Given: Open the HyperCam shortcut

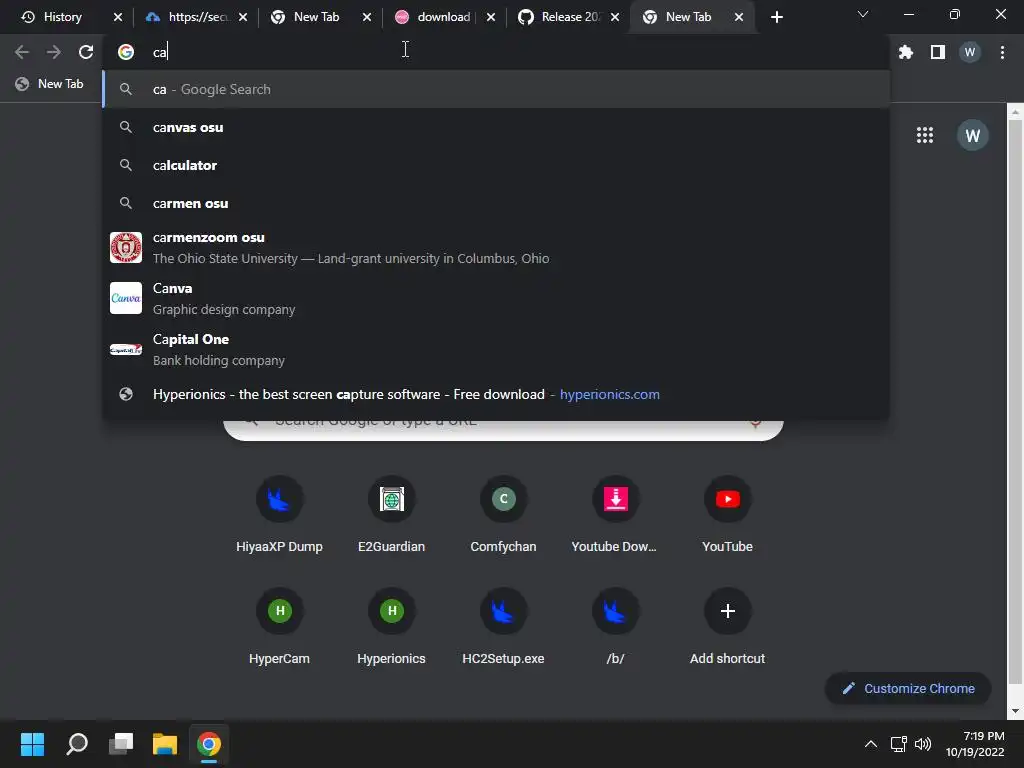Looking at the screenshot, I should coord(280,627).
